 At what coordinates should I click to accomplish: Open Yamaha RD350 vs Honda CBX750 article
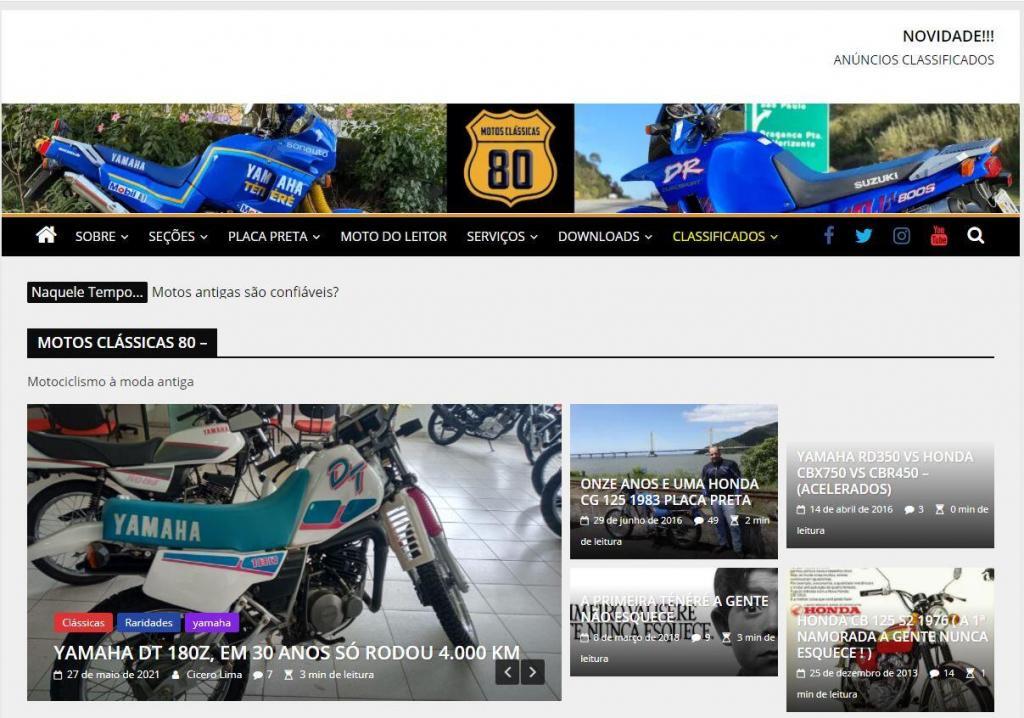[884, 472]
